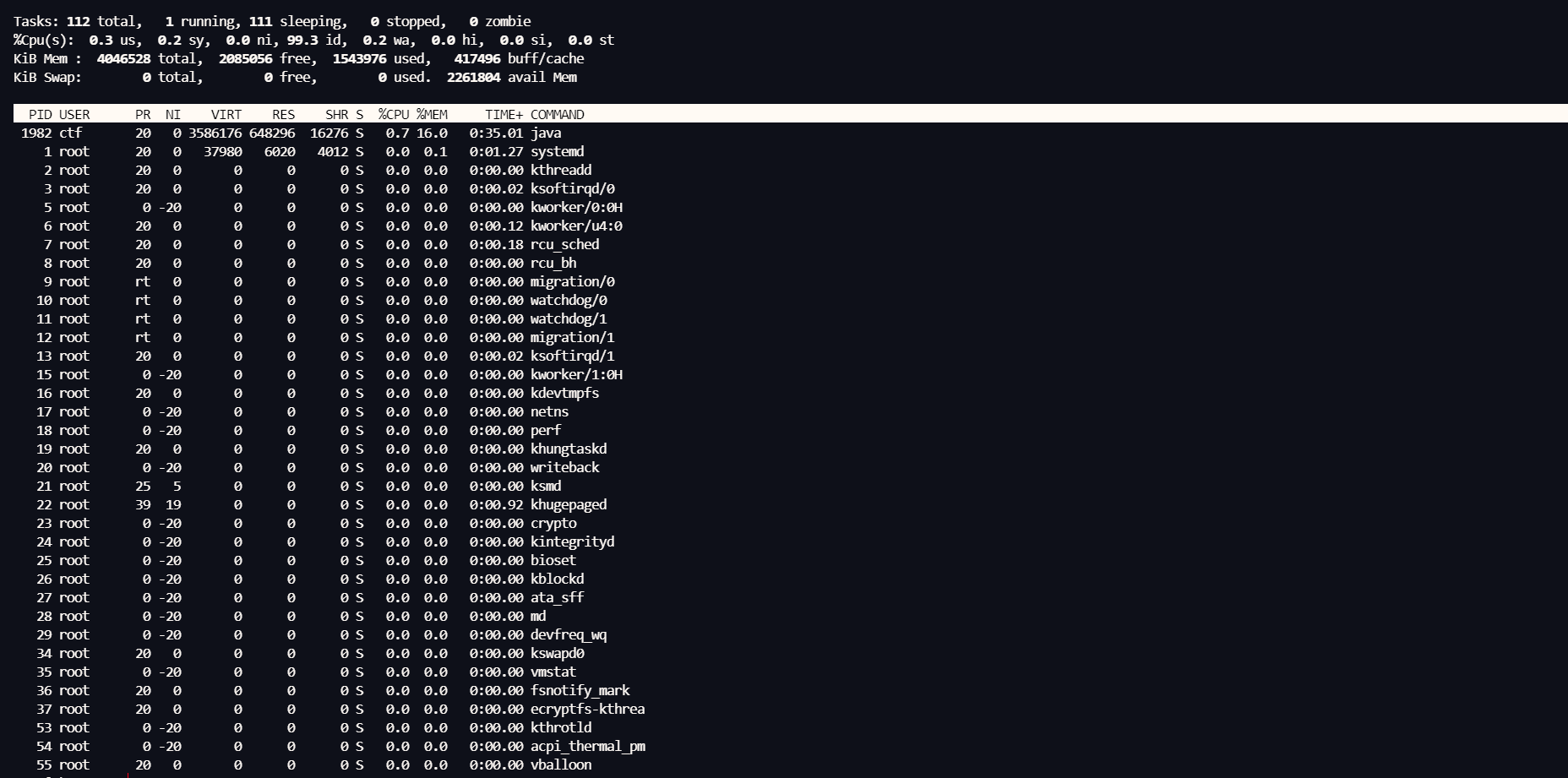Click the ecryptfs-kthrea process entry
The image size is (1568, 778).
(x=587, y=709)
